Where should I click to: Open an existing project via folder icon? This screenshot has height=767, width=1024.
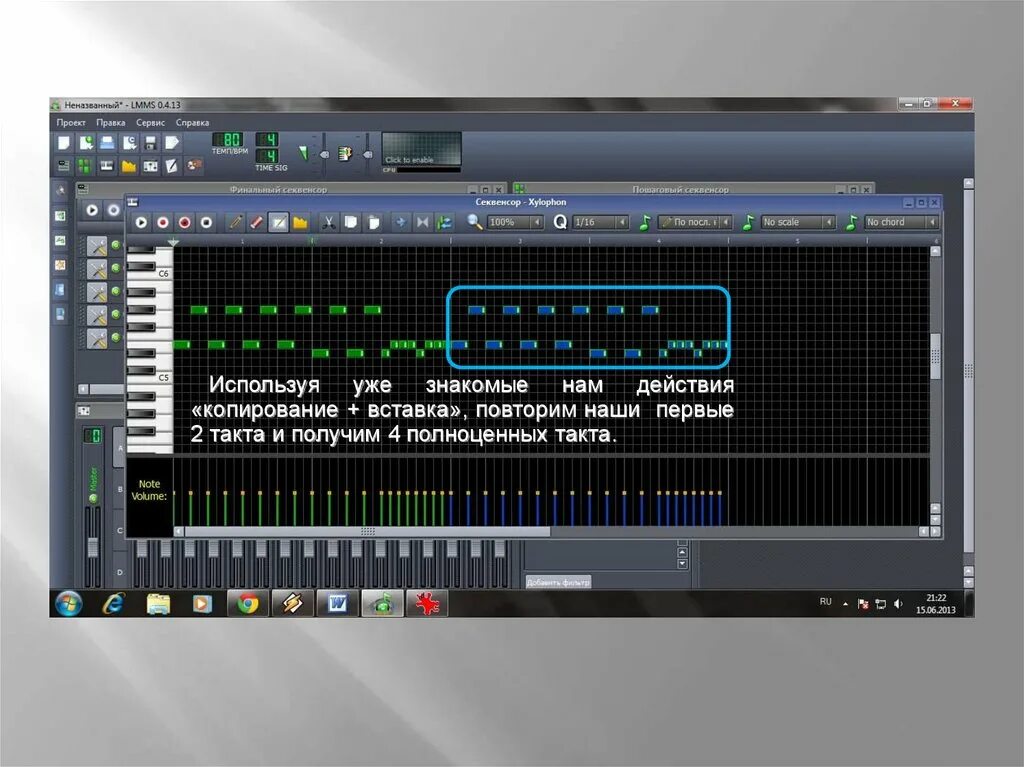pos(107,142)
